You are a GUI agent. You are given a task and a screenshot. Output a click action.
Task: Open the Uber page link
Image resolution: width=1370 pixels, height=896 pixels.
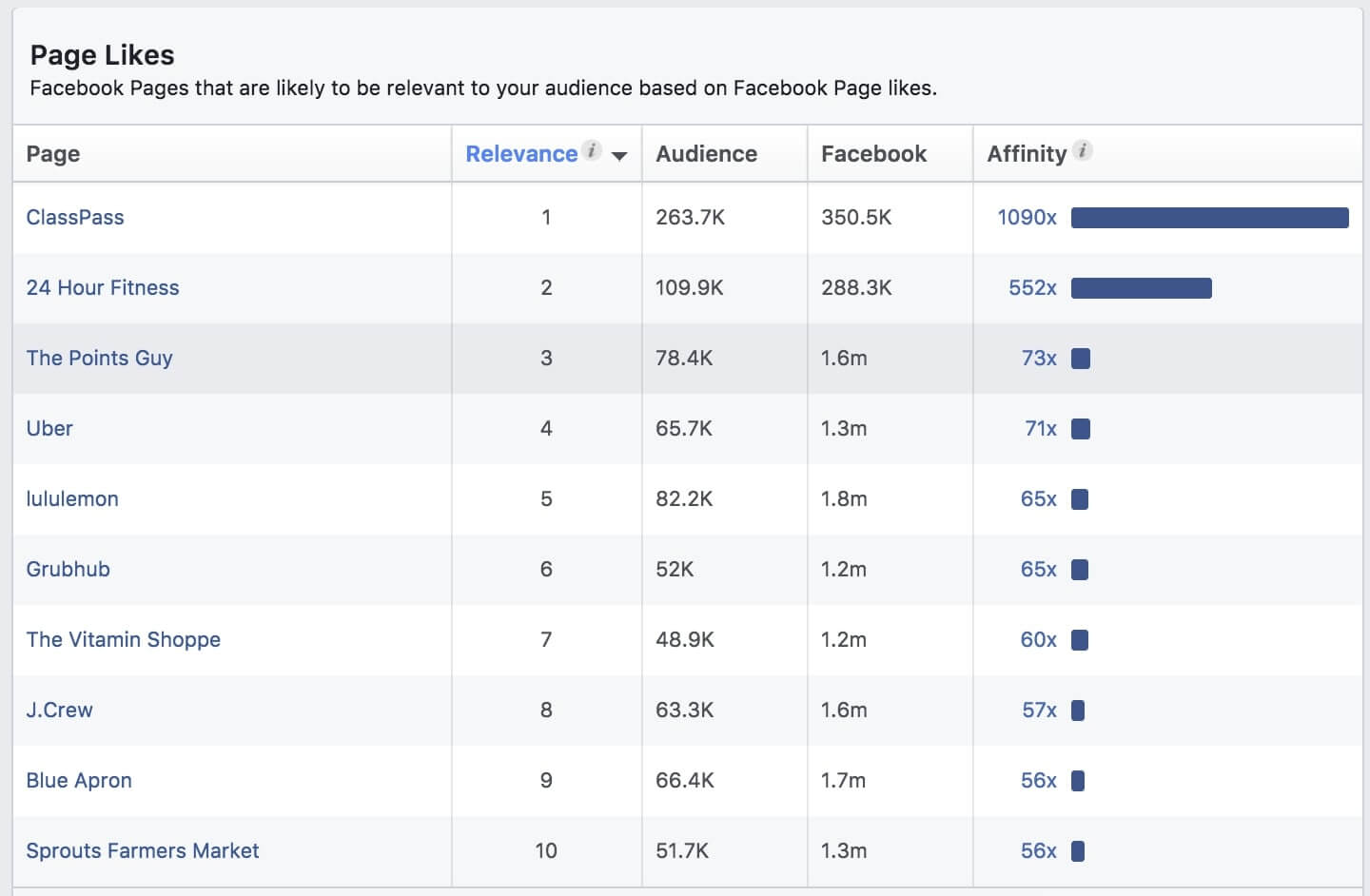tap(49, 428)
